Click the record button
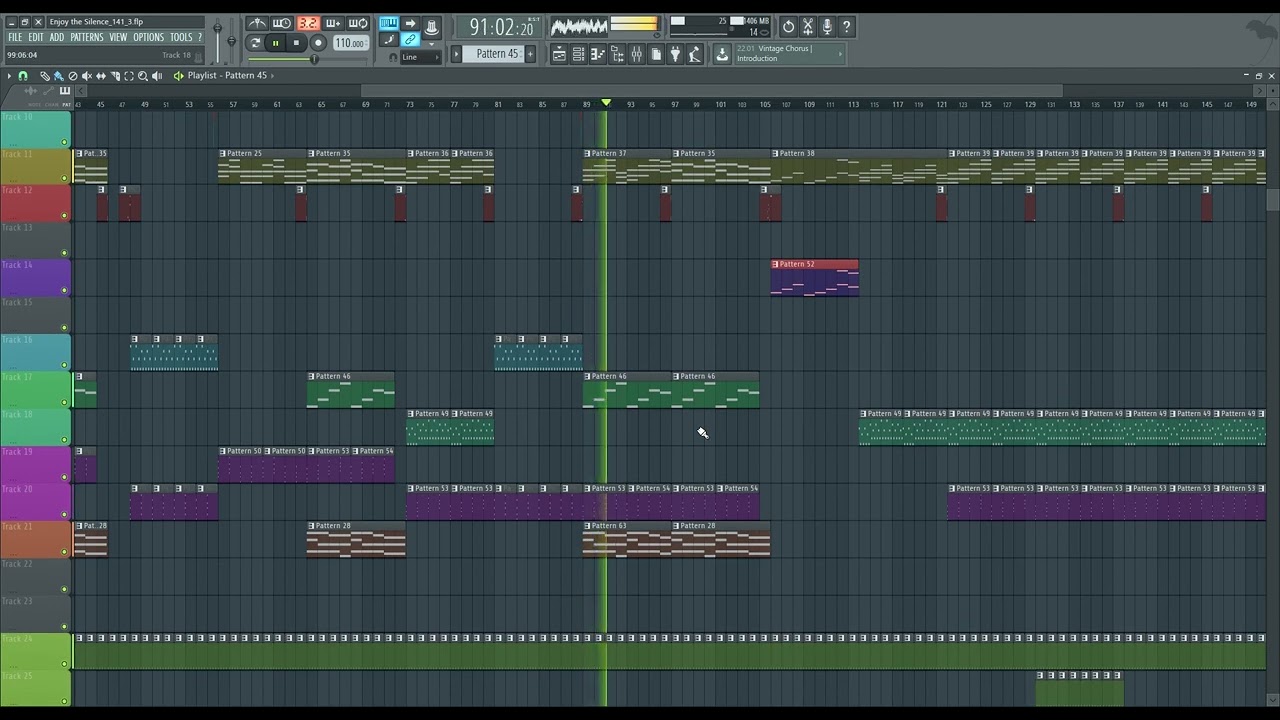1280x720 pixels. point(318,43)
